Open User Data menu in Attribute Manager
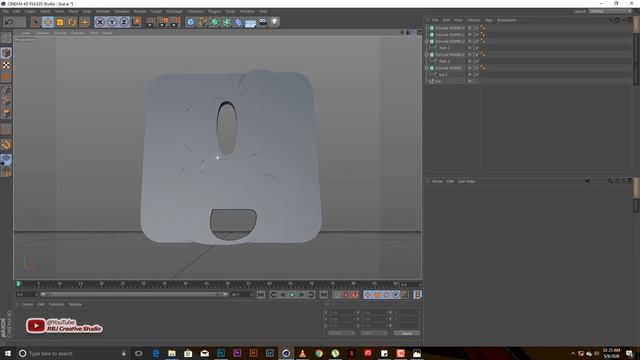 coord(466,181)
